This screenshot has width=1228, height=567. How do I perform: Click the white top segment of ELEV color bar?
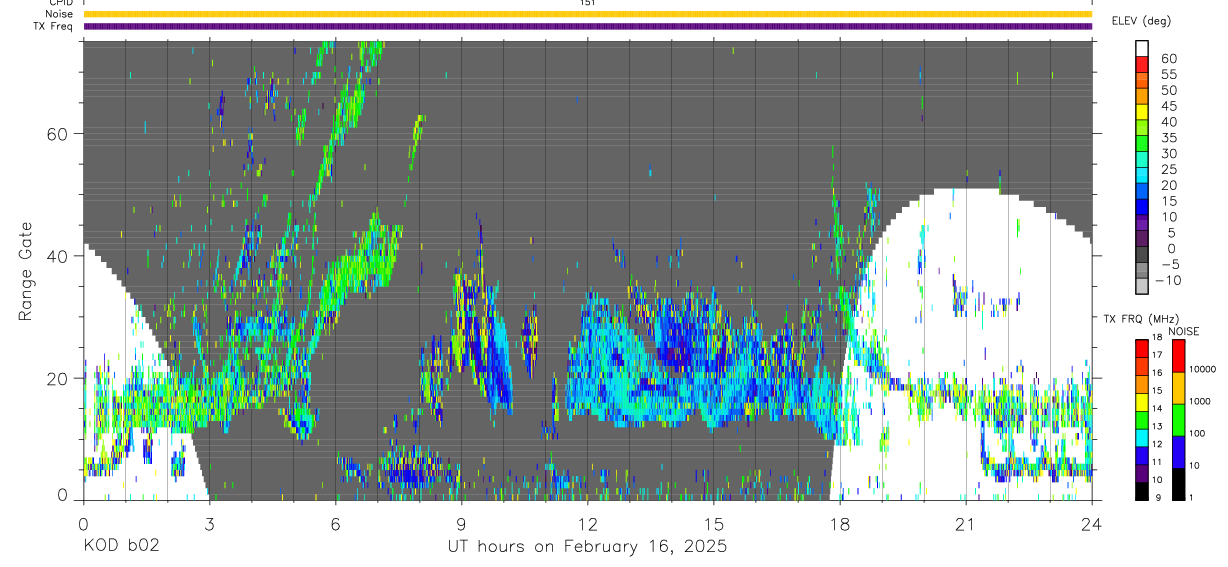click(1142, 48)
